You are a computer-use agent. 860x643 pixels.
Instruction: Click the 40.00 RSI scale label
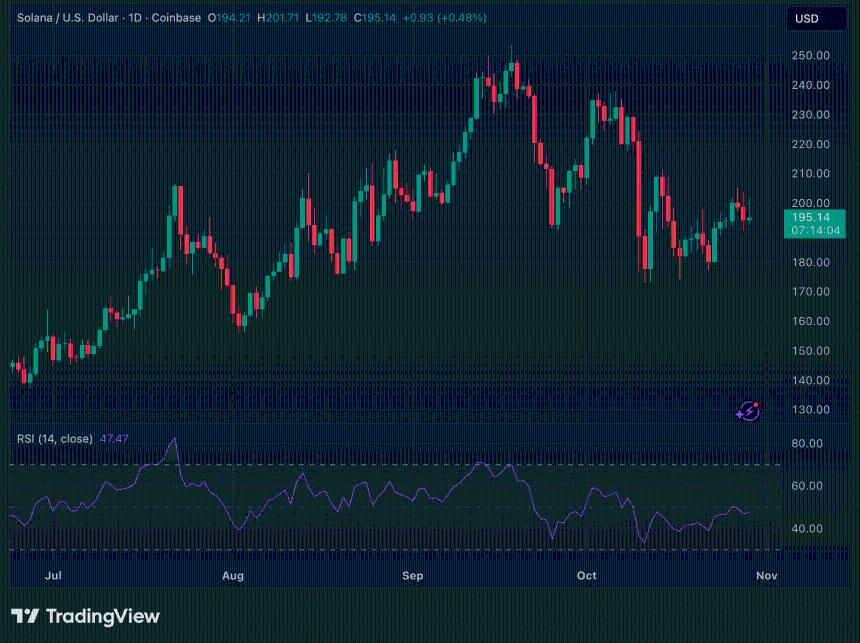[806, 528]
